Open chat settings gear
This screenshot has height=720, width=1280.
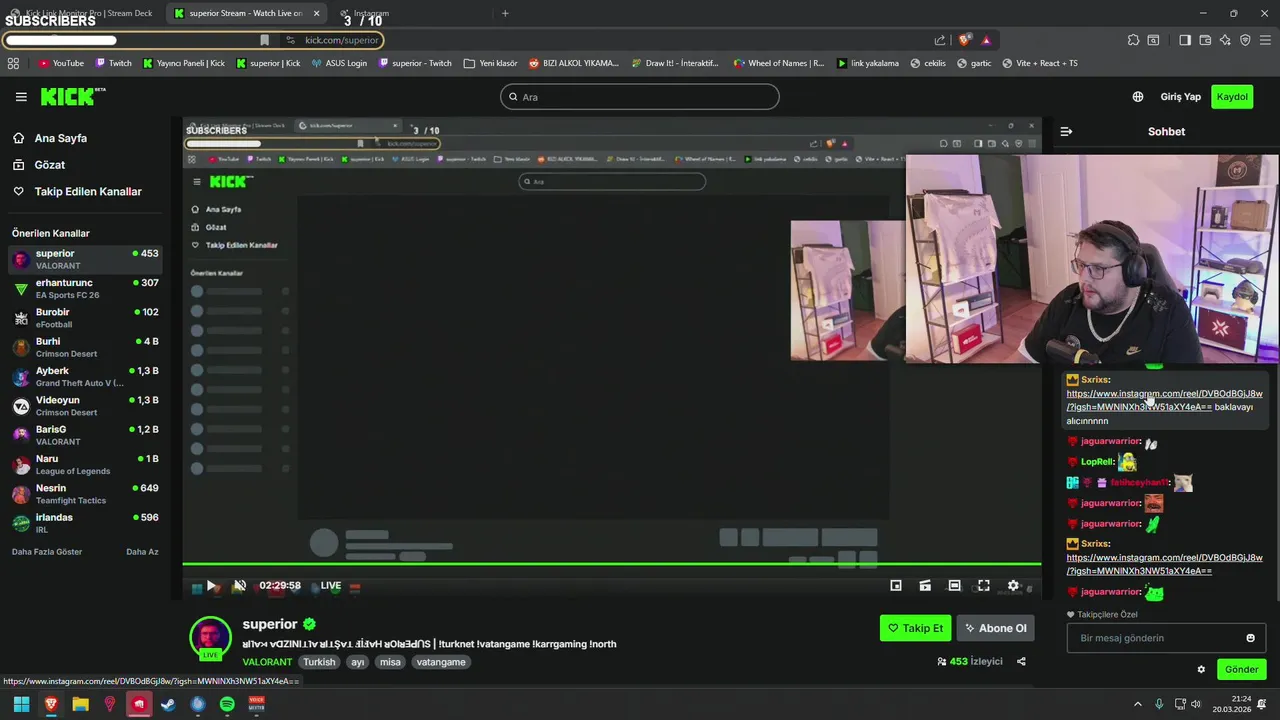click(x=1201, y=670)
